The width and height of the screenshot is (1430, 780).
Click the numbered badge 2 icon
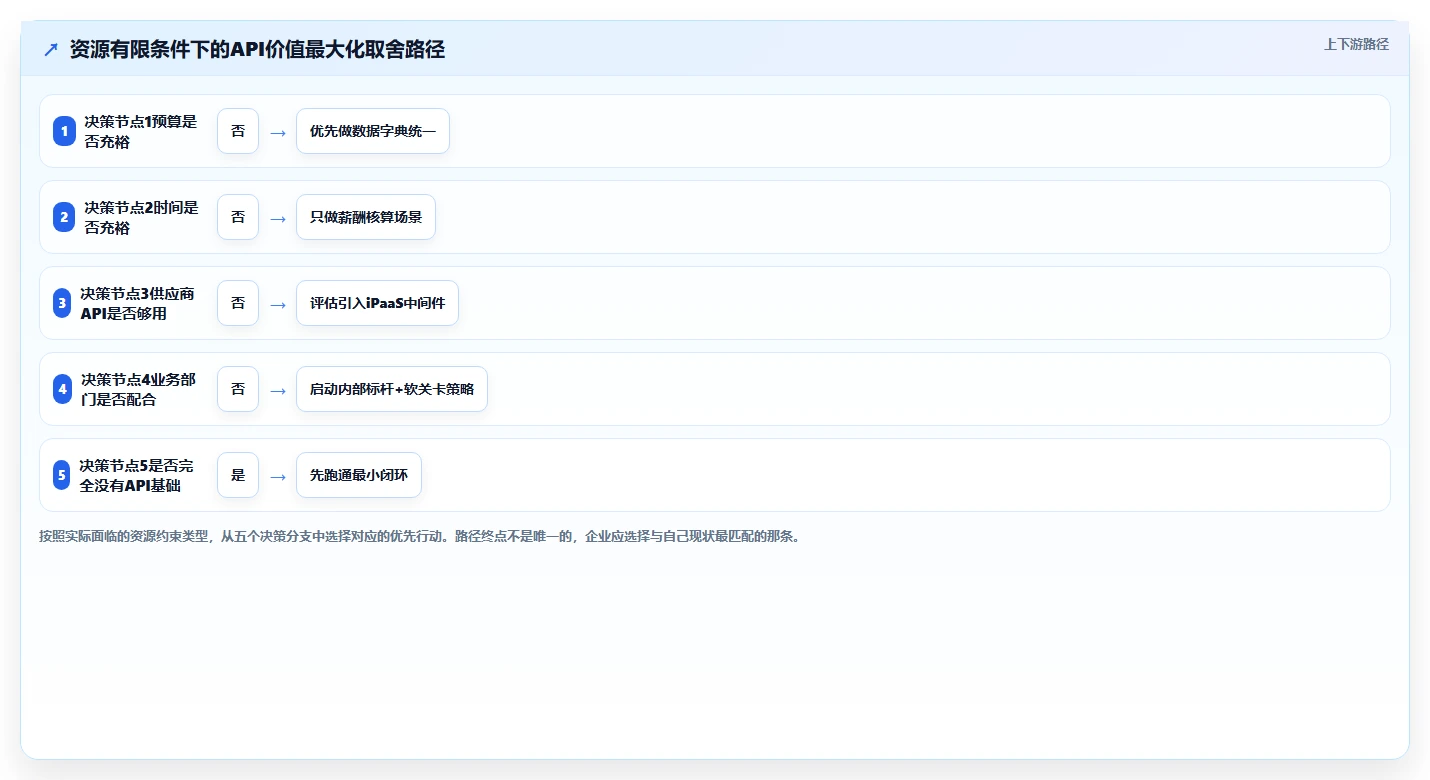tap(64, 217)
